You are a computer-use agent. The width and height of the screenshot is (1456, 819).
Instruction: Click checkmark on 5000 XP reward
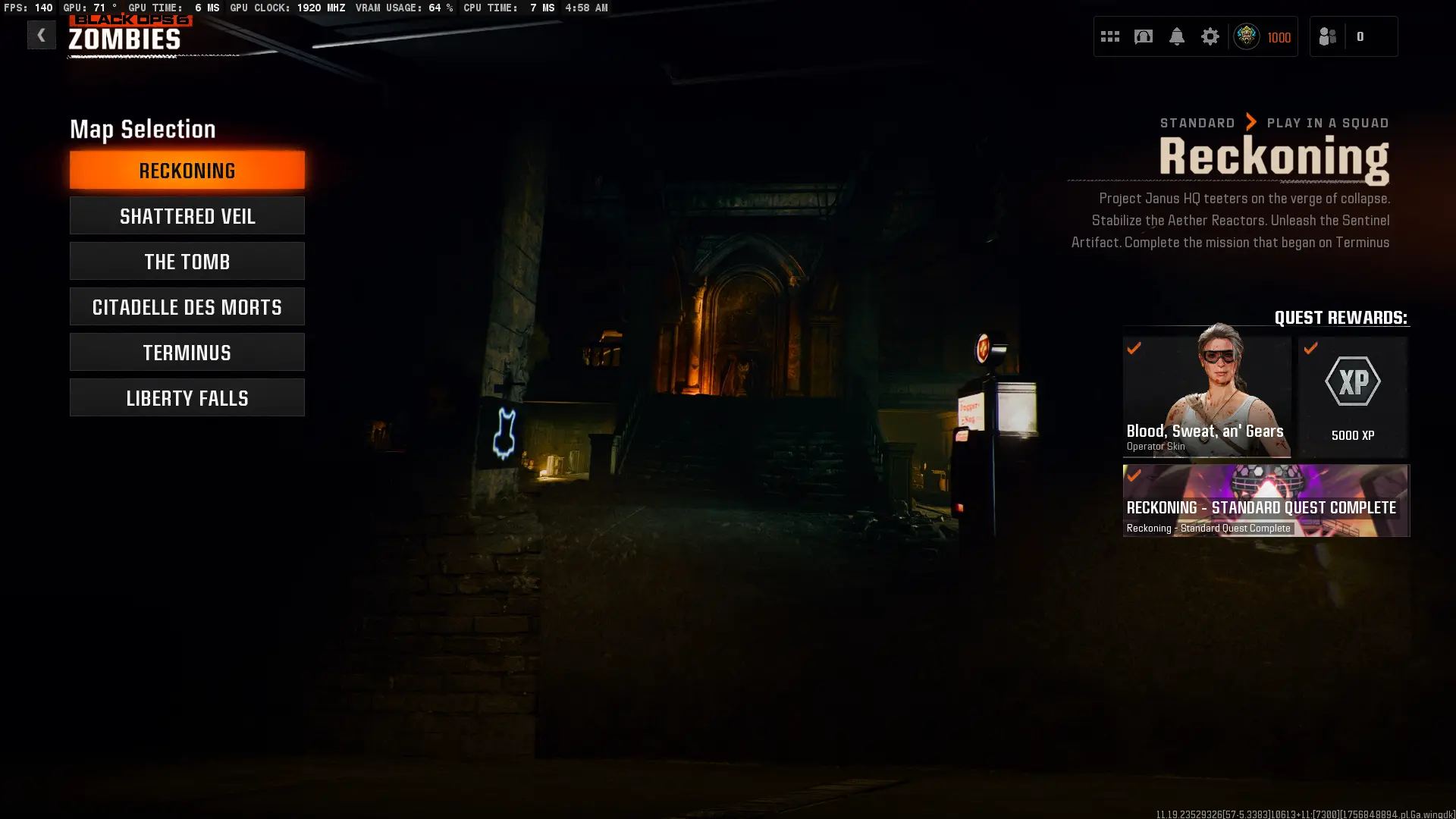point(1310,348)
